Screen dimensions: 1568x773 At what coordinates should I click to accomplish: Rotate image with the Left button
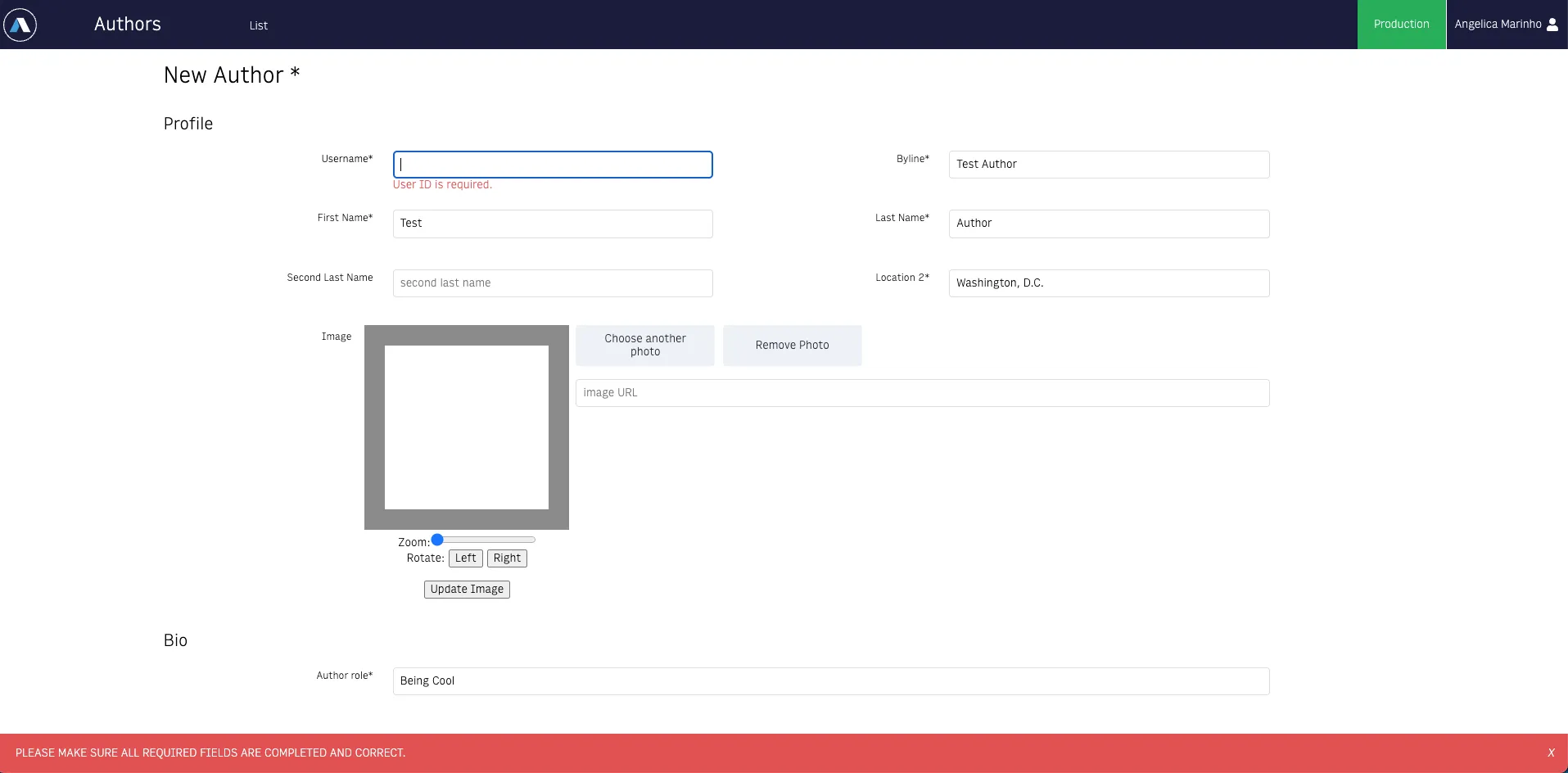(x=465, y=558)
